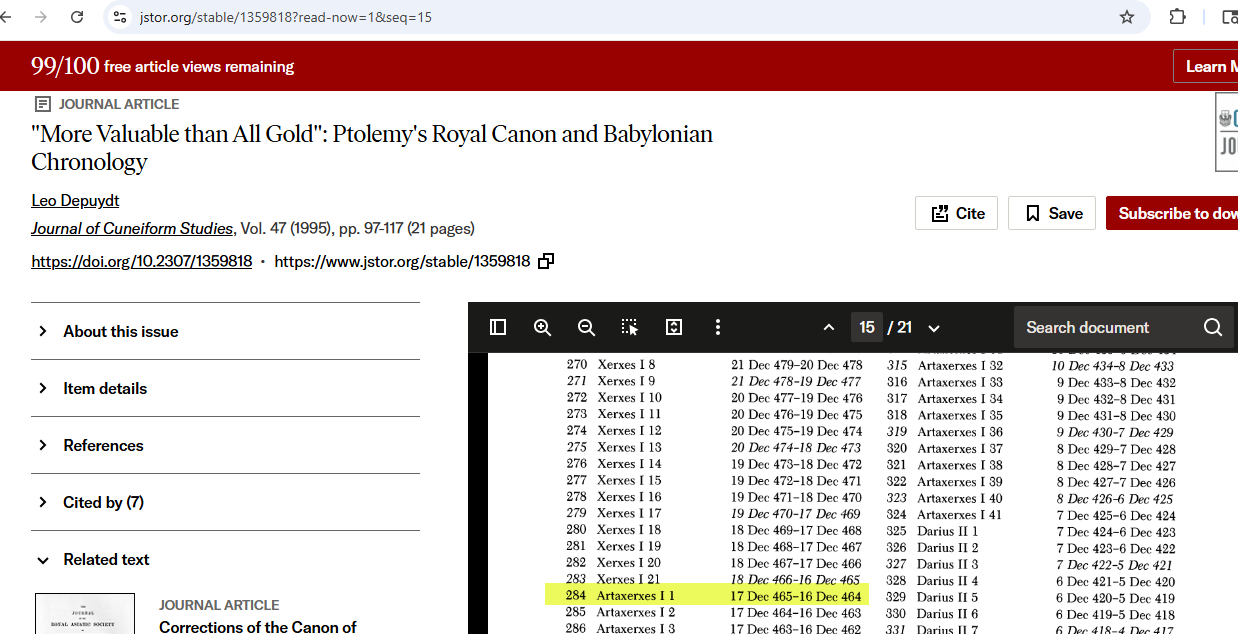Expand the References section
Viewport: 1238px width, 634px height.
point(225,445)
